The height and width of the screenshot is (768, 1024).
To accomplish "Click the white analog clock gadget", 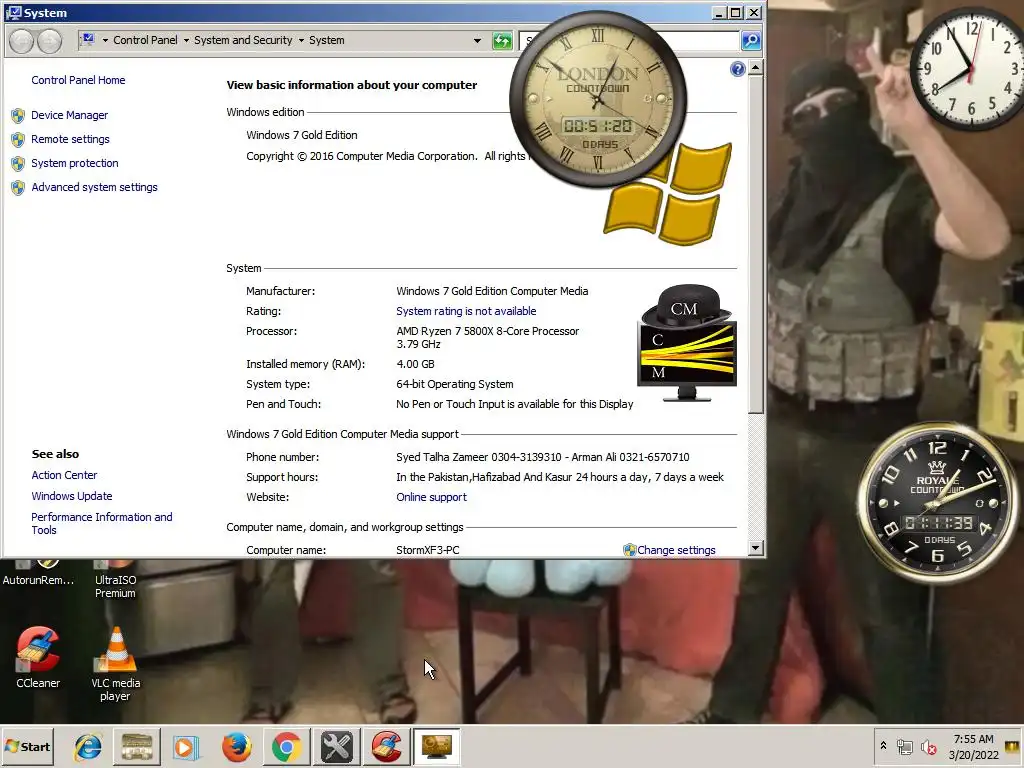I will click(969, 69).
